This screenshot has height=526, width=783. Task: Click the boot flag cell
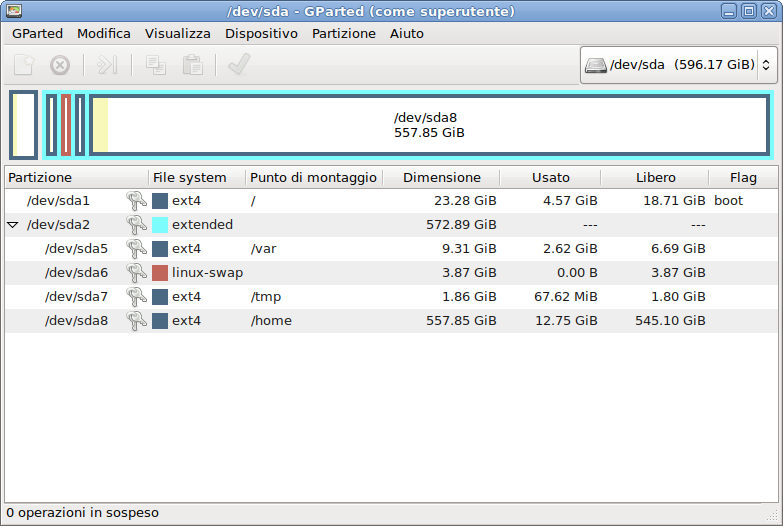(729, 201)
